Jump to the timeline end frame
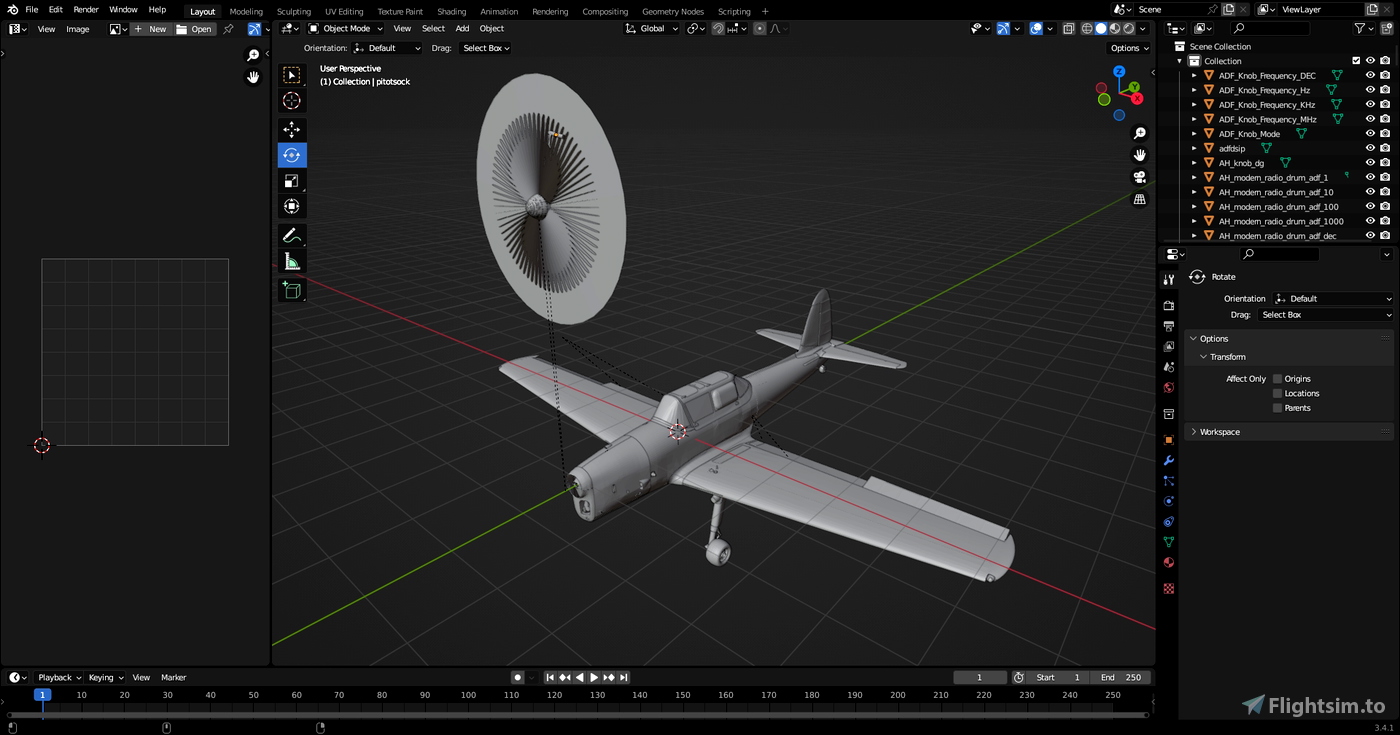The image size is (1400, 735). 624,678
